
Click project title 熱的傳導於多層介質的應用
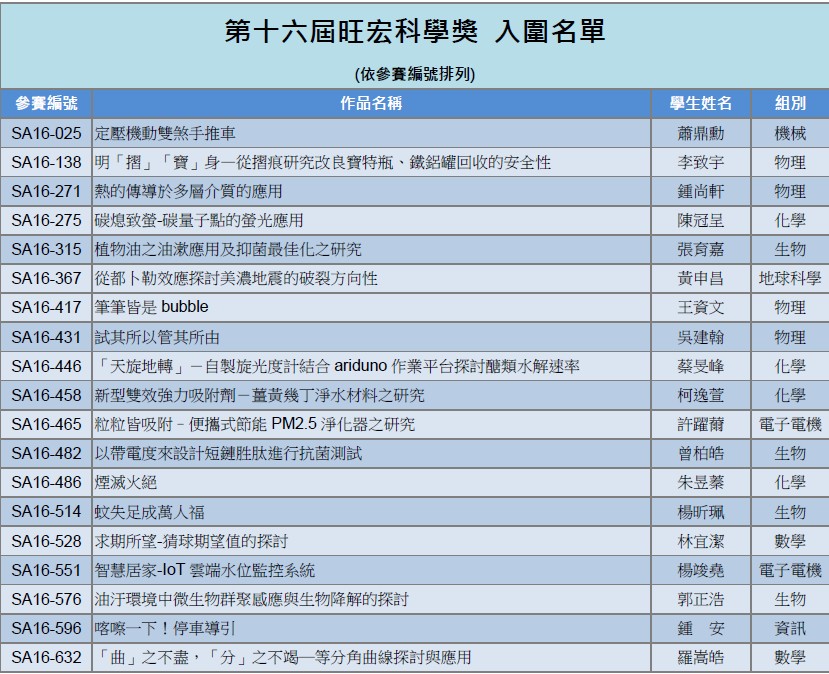pyautogui.click(x=188, y=191)
